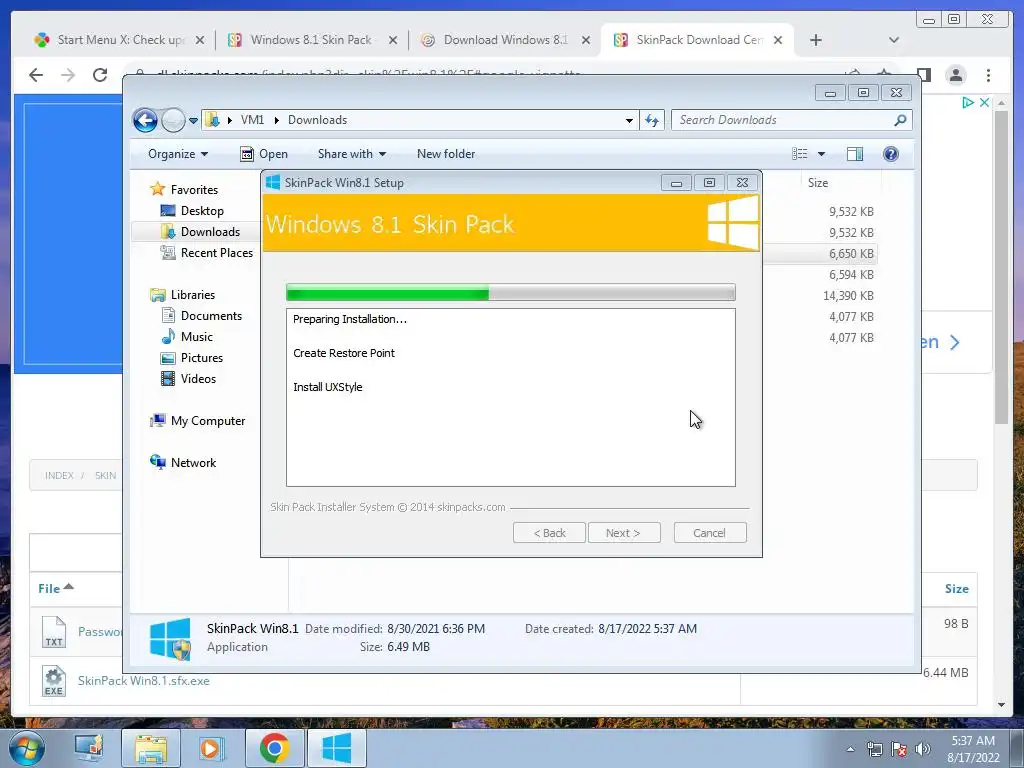Click the volume speaker tray icon
Image resolution: width=1024 pixels, height=768 pixels.
[x=923, y=749]
